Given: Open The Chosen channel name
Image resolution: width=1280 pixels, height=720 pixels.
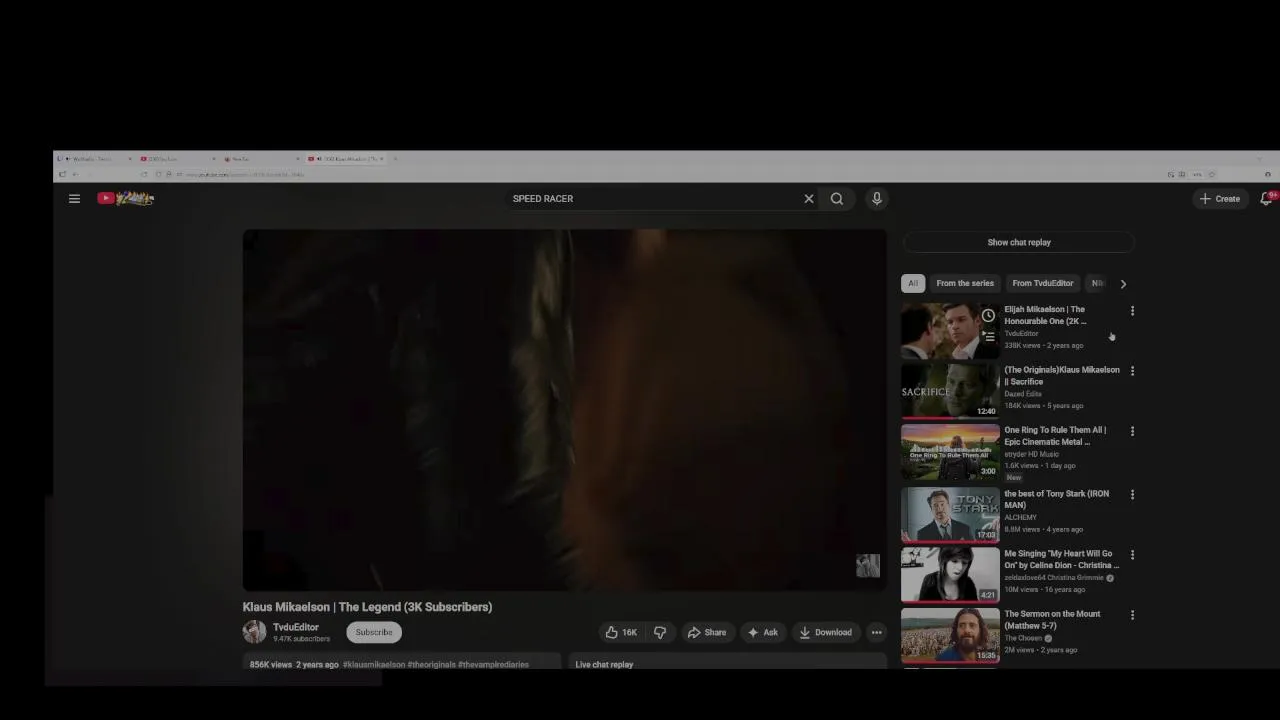Looking at the screenshot, I should pos(1023,638).
